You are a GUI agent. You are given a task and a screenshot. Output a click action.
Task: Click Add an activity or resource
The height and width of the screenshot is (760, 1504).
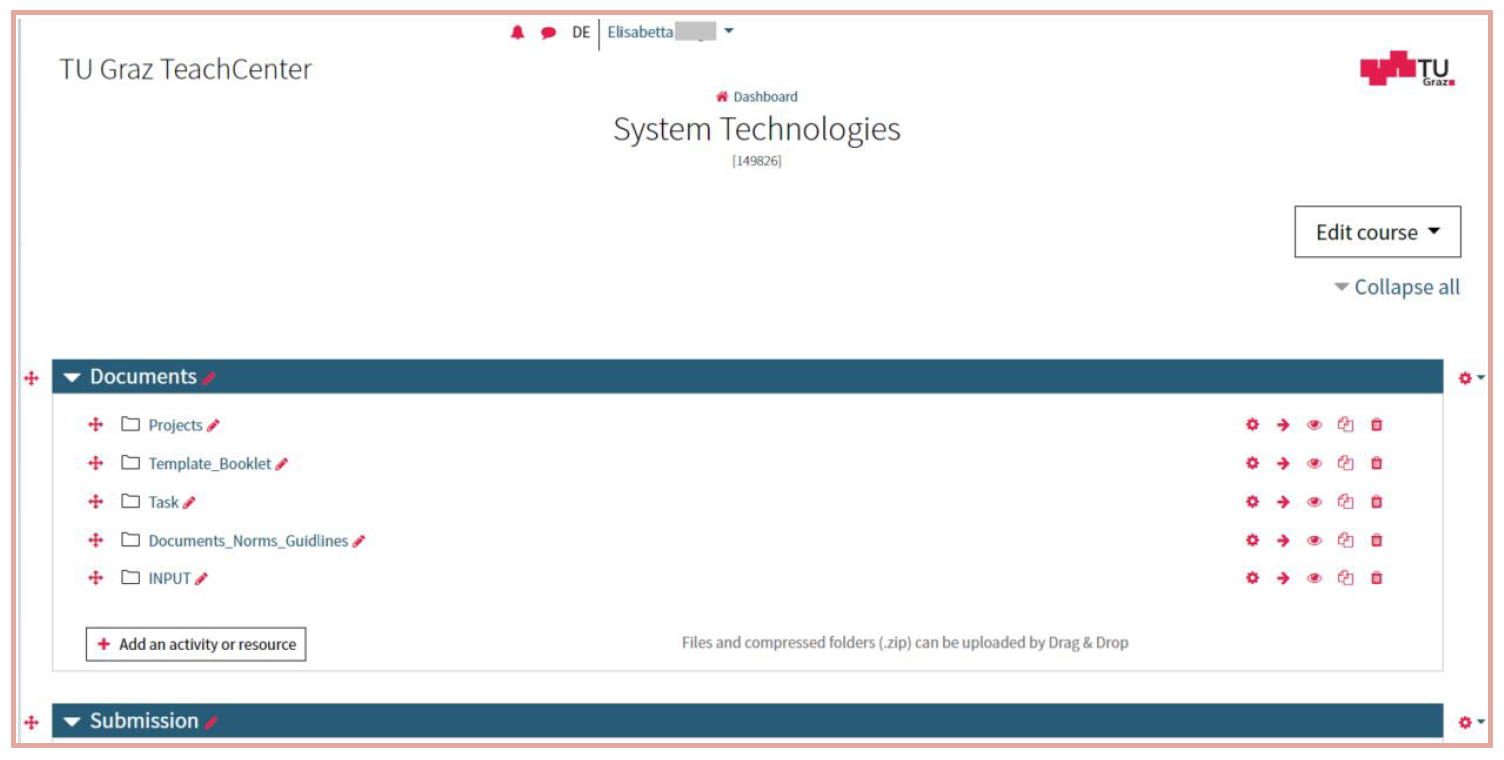(196, 645)
